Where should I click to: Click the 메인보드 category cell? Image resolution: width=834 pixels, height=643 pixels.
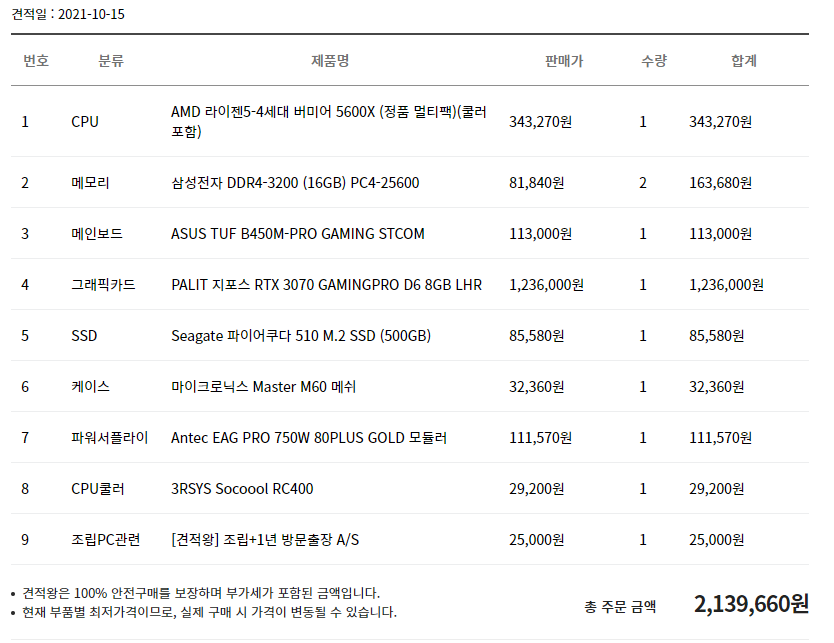[97, 234]
